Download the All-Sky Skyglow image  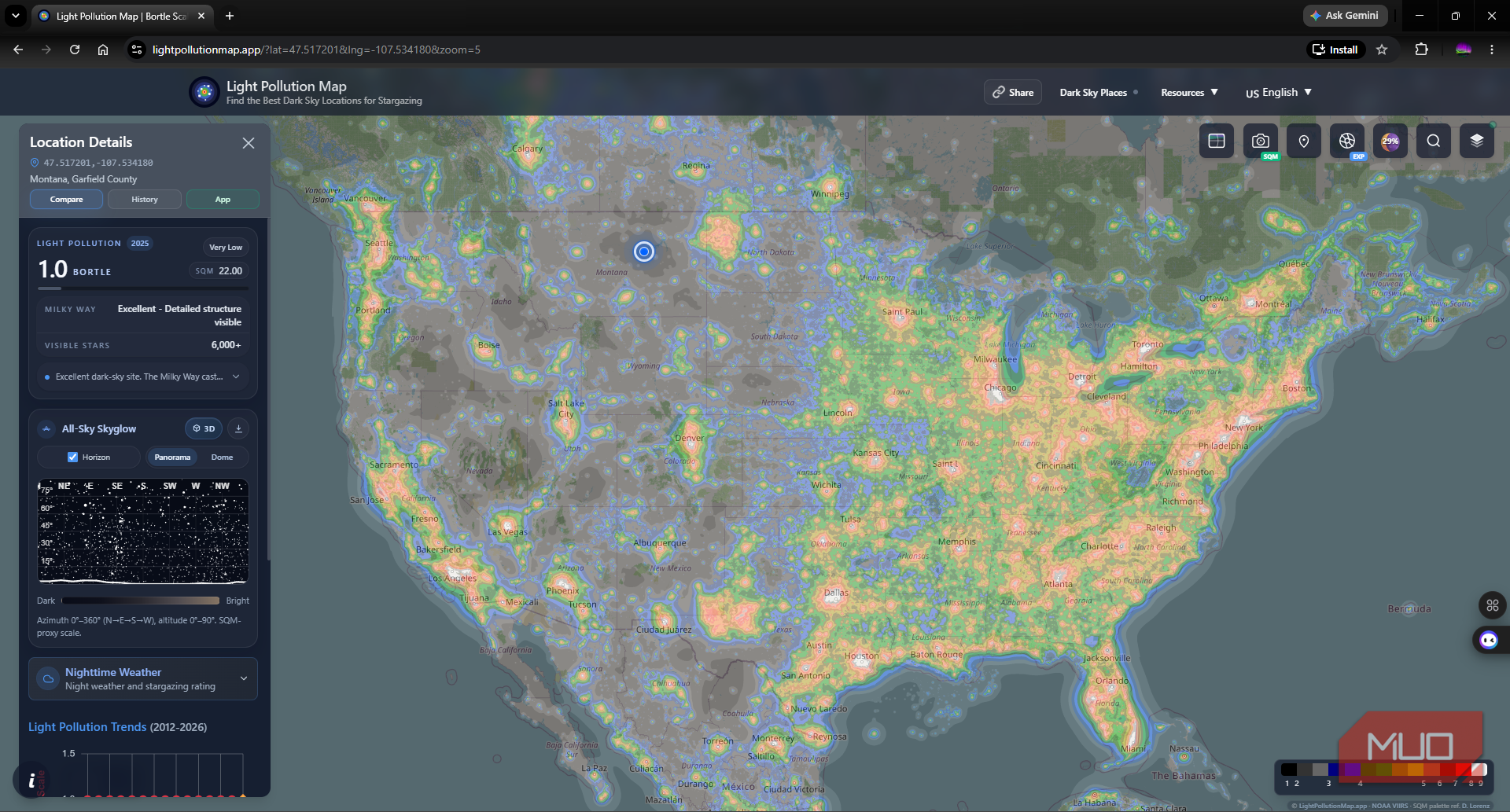(x=238, y=428)
